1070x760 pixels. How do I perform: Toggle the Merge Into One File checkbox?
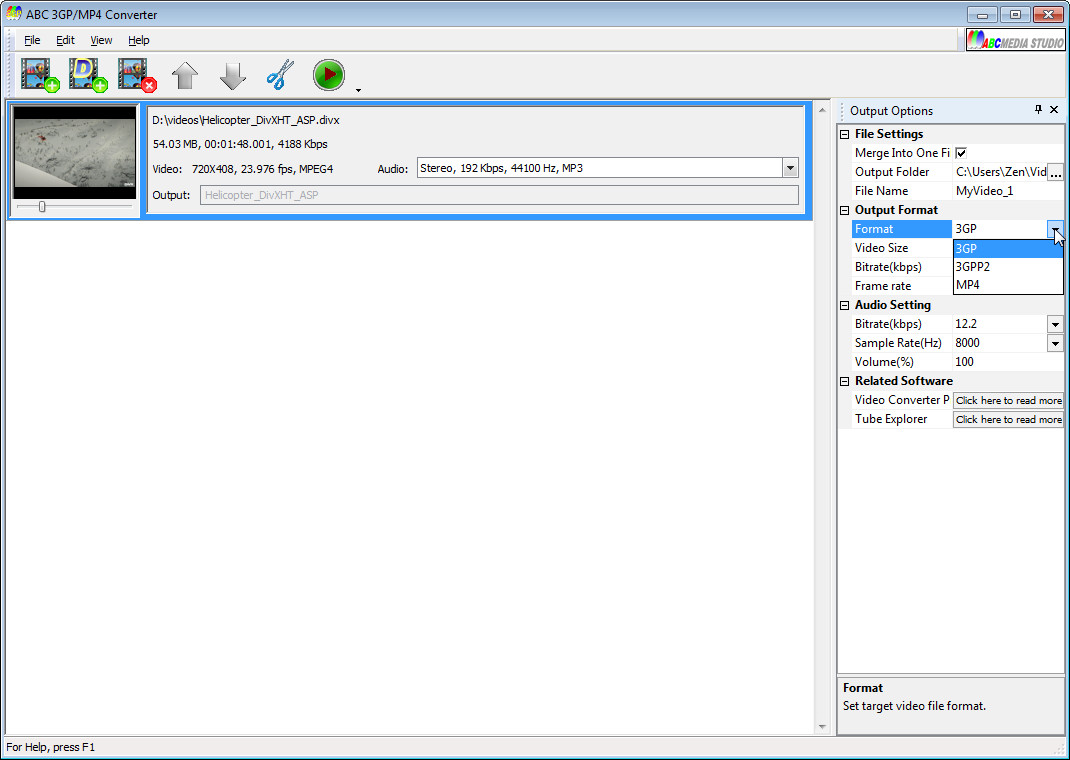[x=961, y=153]
